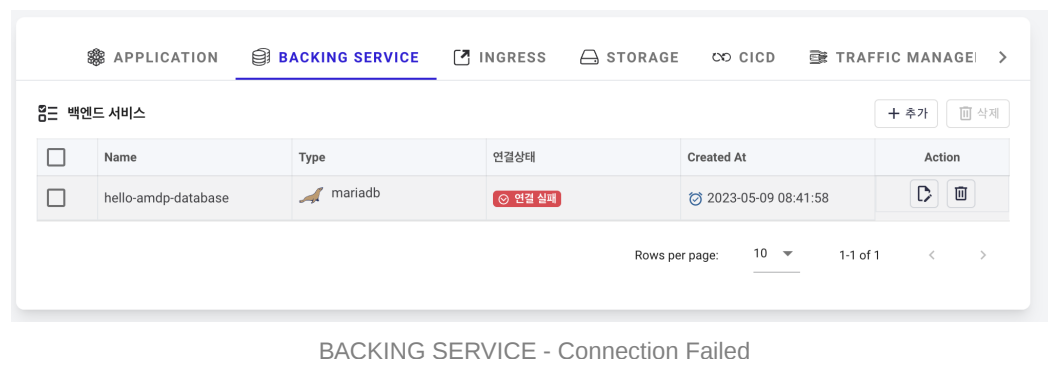Screen dimensions: 1048x379
Task: Click the 백엔드 서비스 checklist icon
Action: pos(47,113)
